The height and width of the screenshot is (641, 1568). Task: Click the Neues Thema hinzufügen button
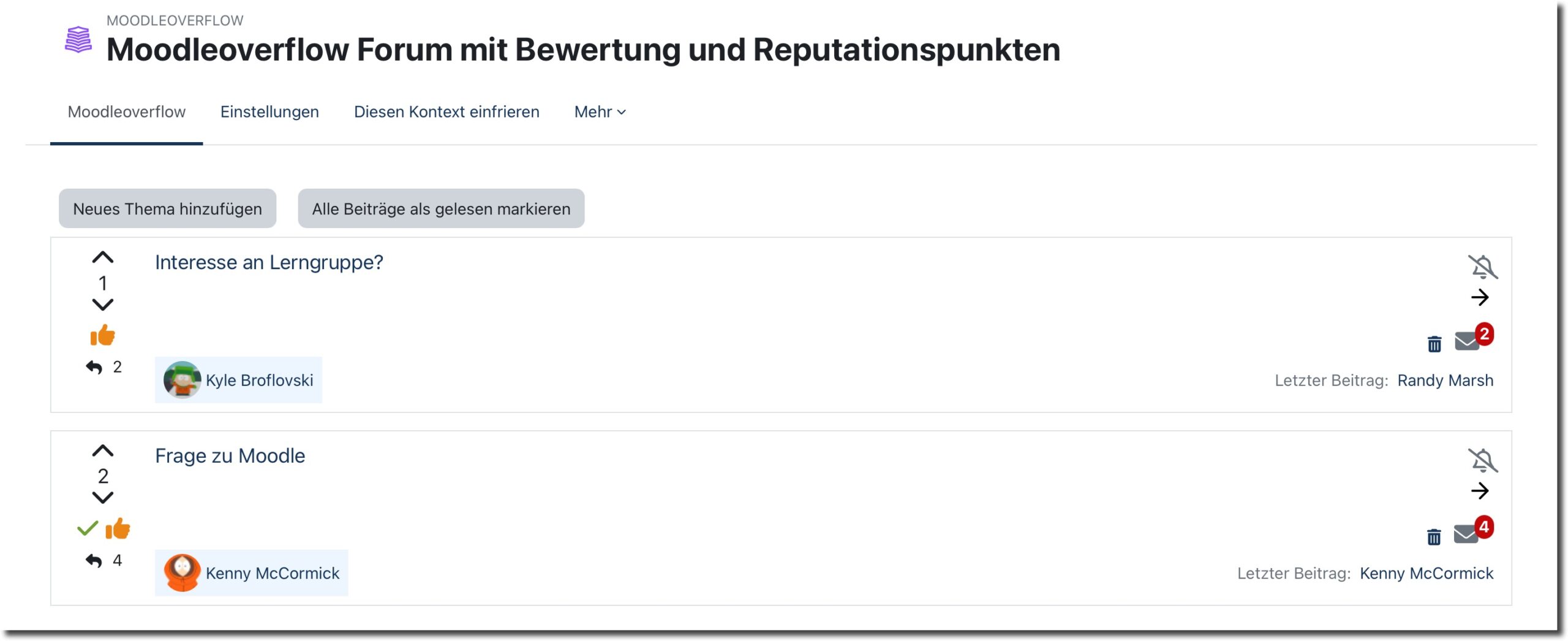[x=167, y=209]
